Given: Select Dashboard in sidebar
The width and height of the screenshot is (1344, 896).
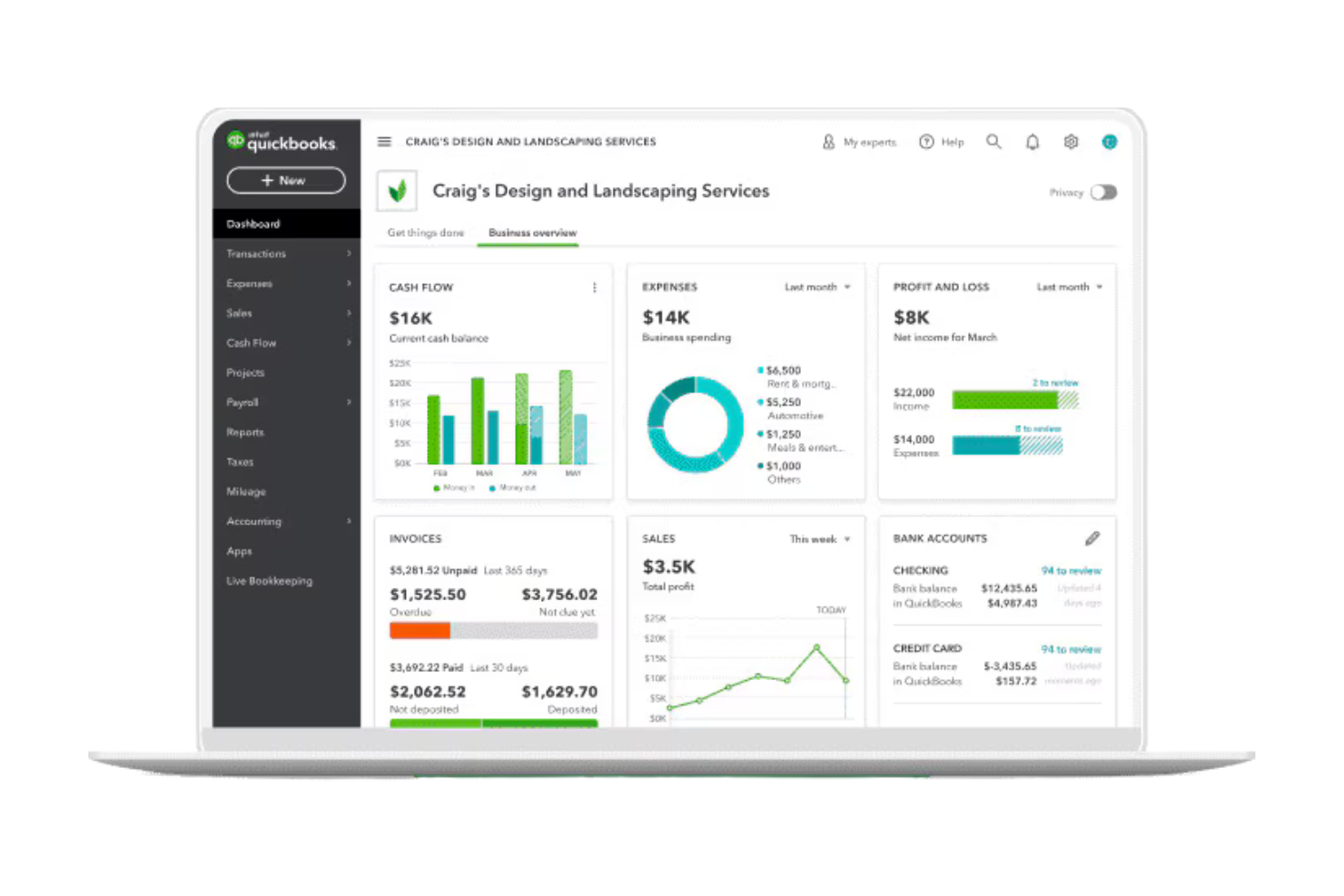Looking at the screenshot, I should [x=286, y=223].
